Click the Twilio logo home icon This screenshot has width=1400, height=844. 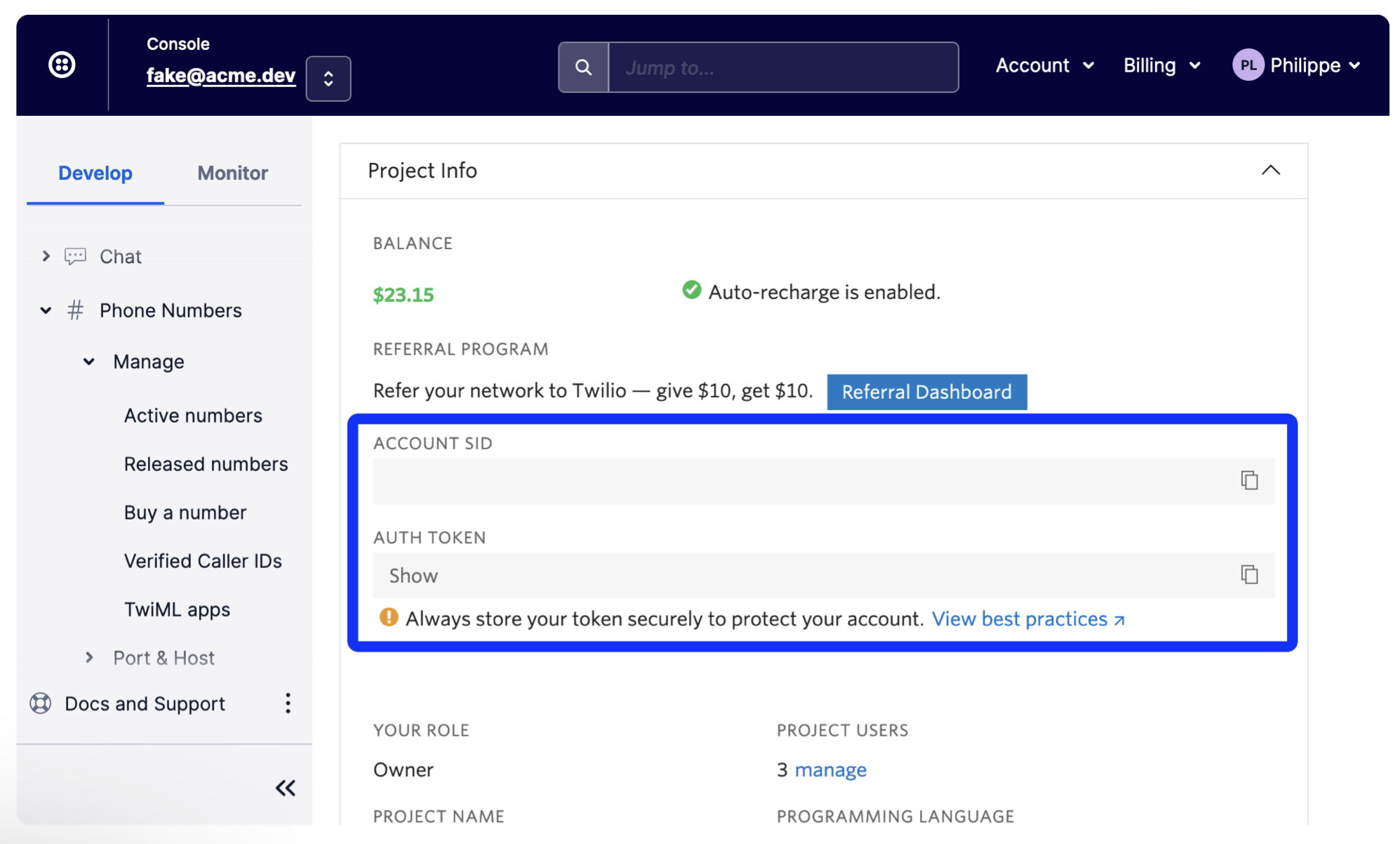click(62, 65)
